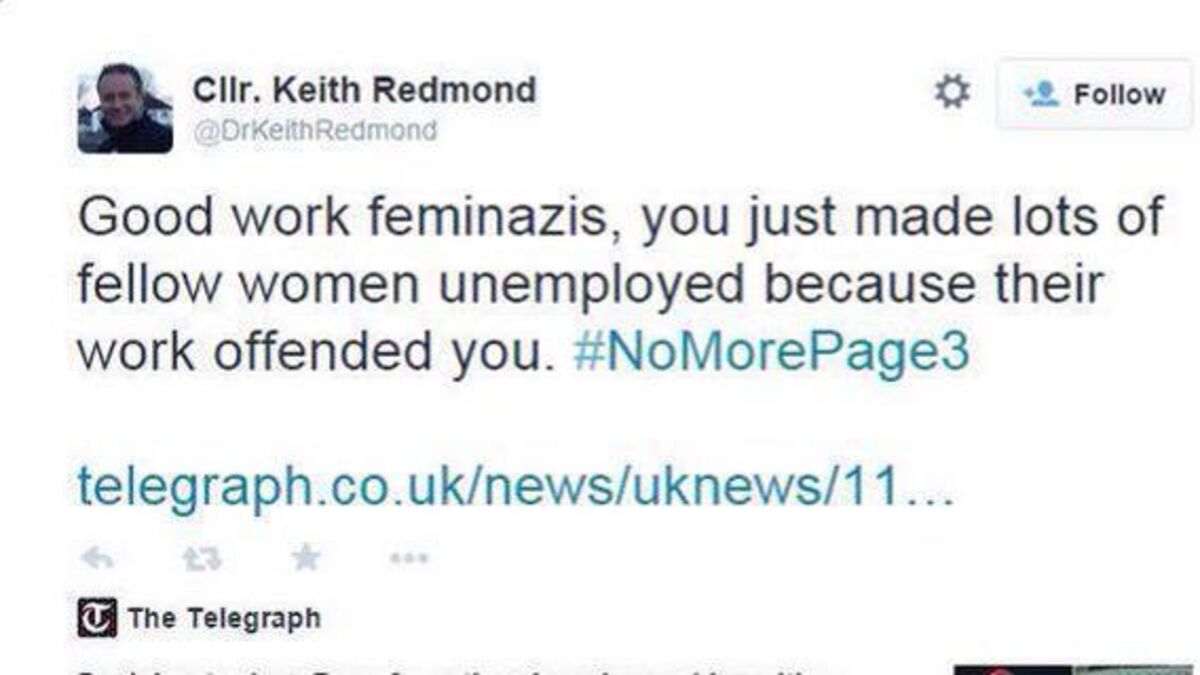Follow Cllr. Keith Redmond
1200x675 pixels.
(x=1096, y=94)
